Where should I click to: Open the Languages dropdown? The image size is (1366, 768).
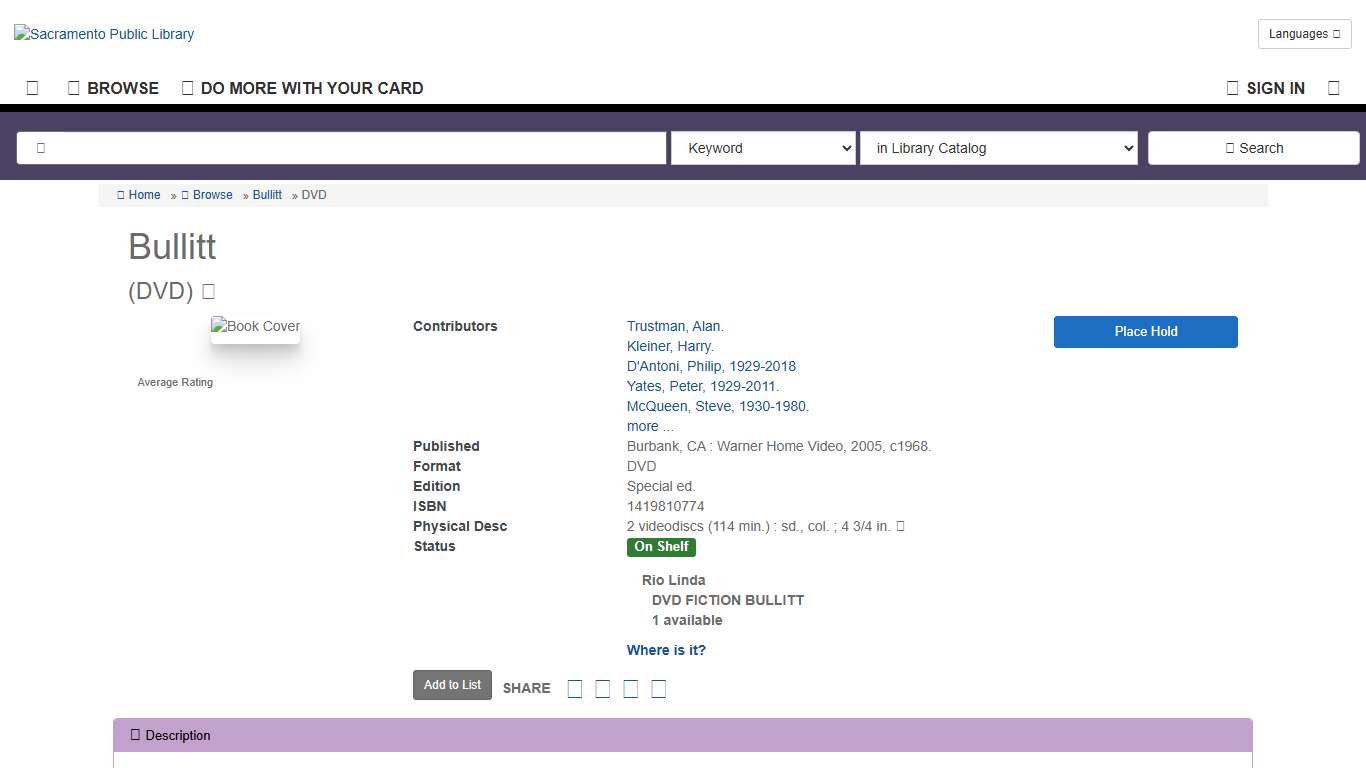click(x=1304, y=34)
